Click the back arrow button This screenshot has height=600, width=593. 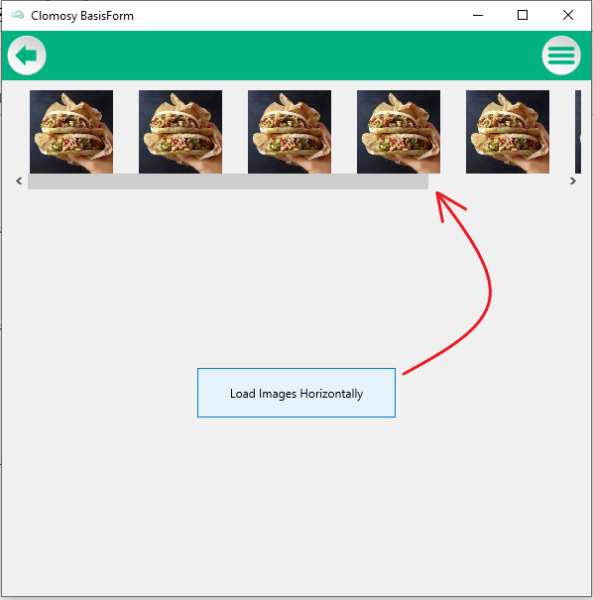(27, 55)
